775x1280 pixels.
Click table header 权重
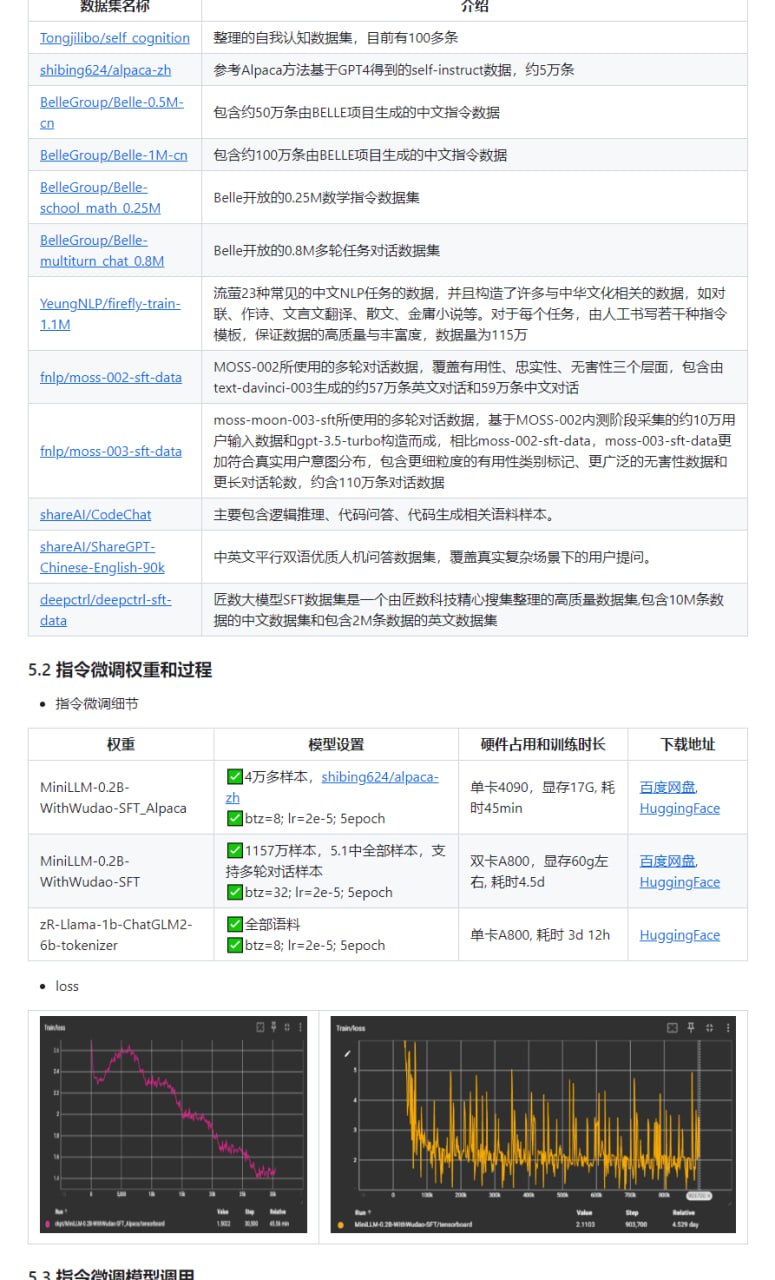[x=121, y=744]
